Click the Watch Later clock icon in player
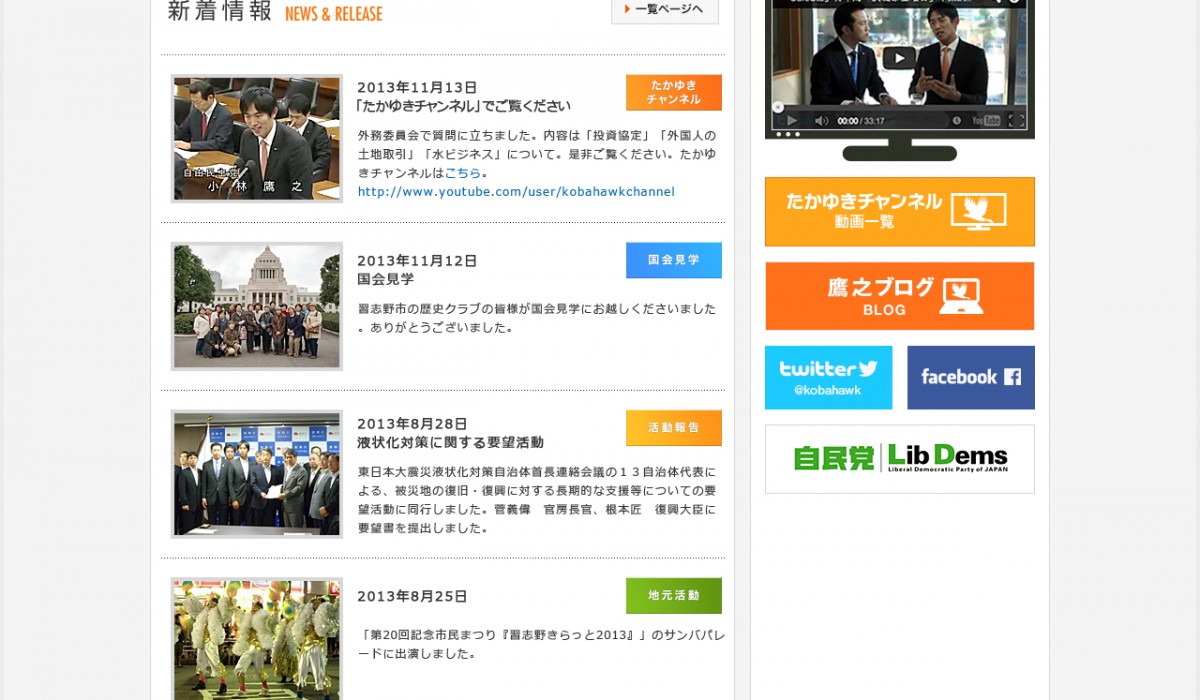 click(956, 121)
